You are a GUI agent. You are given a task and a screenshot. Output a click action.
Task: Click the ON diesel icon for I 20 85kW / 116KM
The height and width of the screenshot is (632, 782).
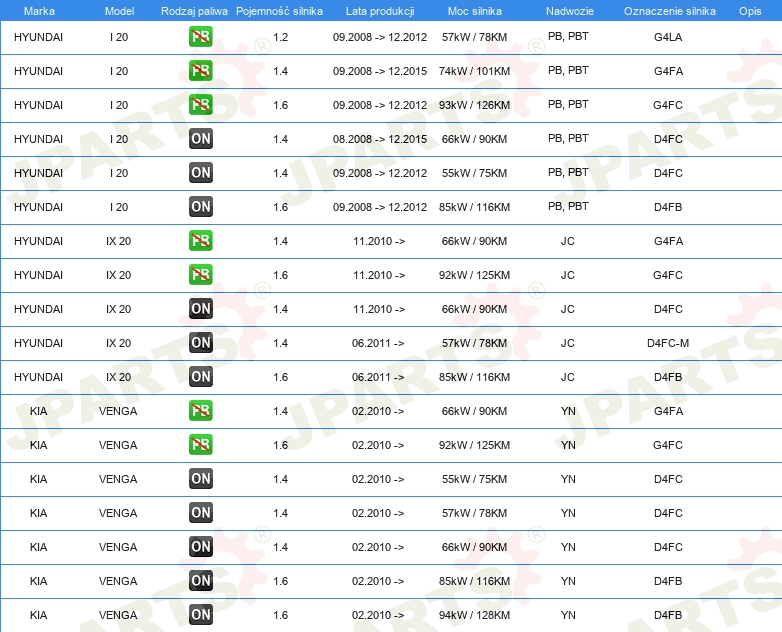(x=200, y=207)
